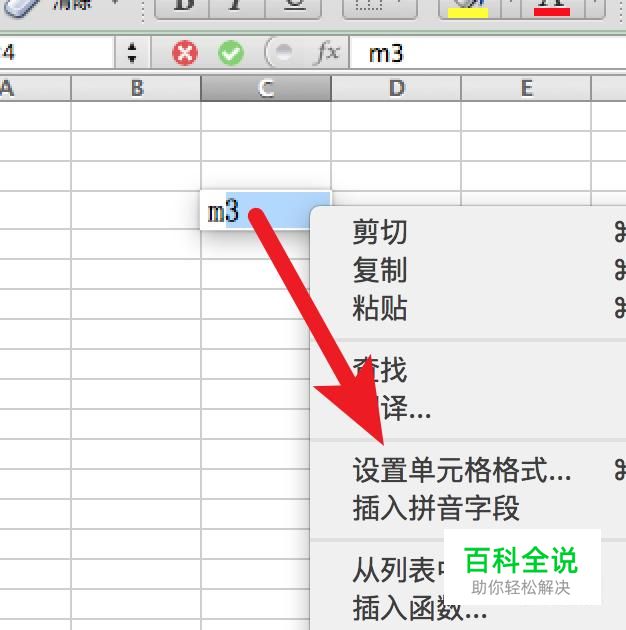Viewport: 626px width, 630px height.
Task: Toggle italic formatting
Action: coord(237,8)
